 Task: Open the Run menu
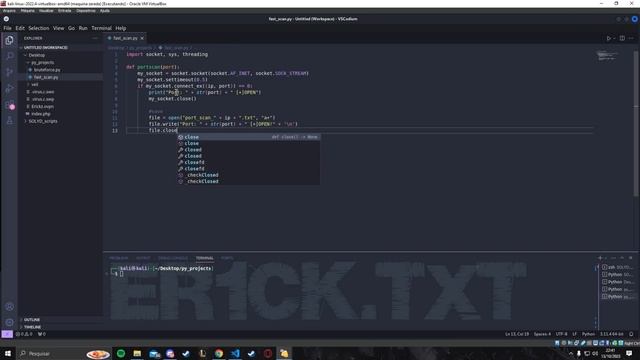[x=83, y=28]
